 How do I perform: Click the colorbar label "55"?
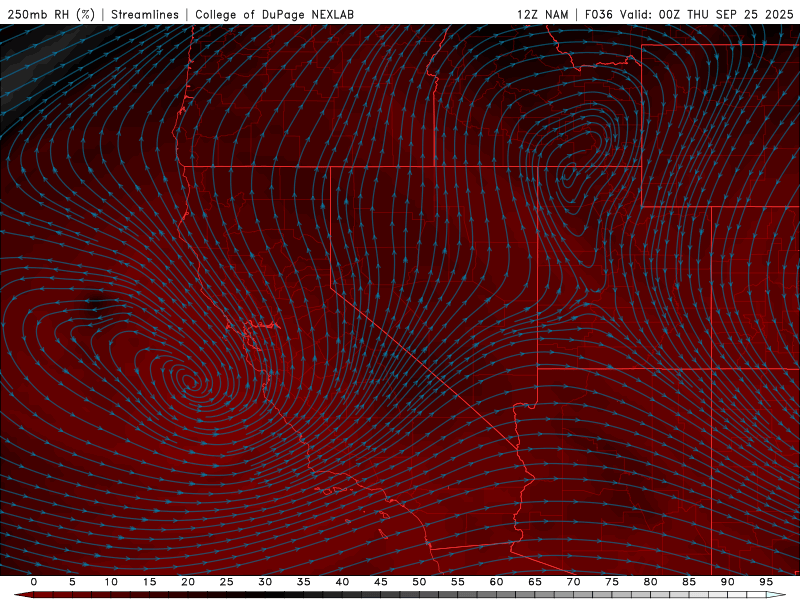click(x=458, y=582)
